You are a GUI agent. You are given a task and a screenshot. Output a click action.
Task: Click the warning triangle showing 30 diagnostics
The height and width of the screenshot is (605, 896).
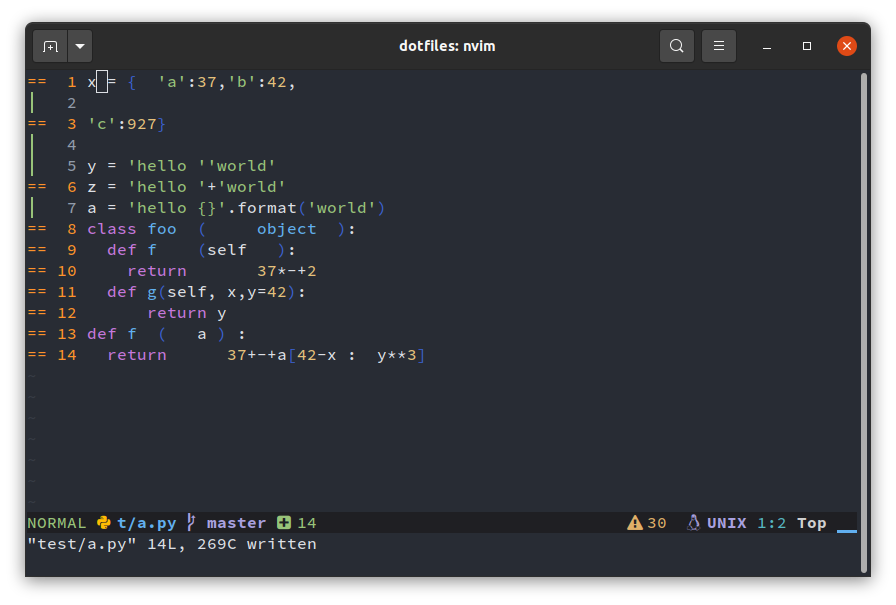[634, 522]
